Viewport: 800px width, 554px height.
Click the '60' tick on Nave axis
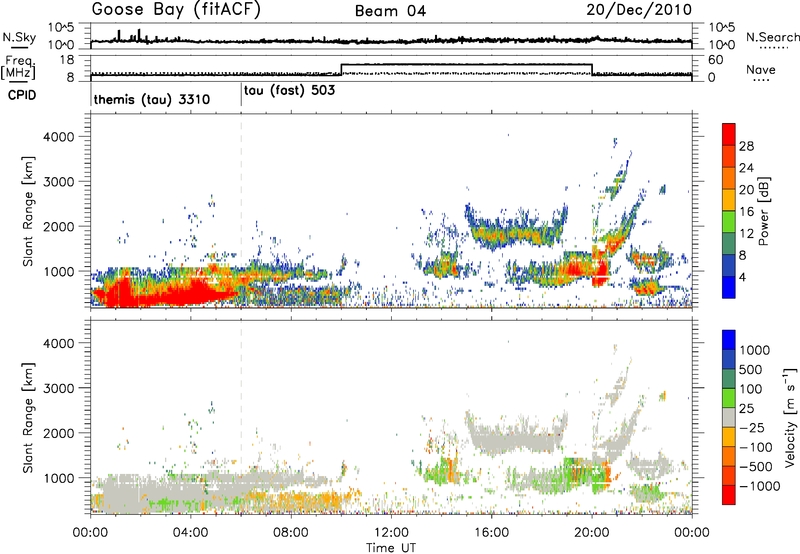point(716,60)
